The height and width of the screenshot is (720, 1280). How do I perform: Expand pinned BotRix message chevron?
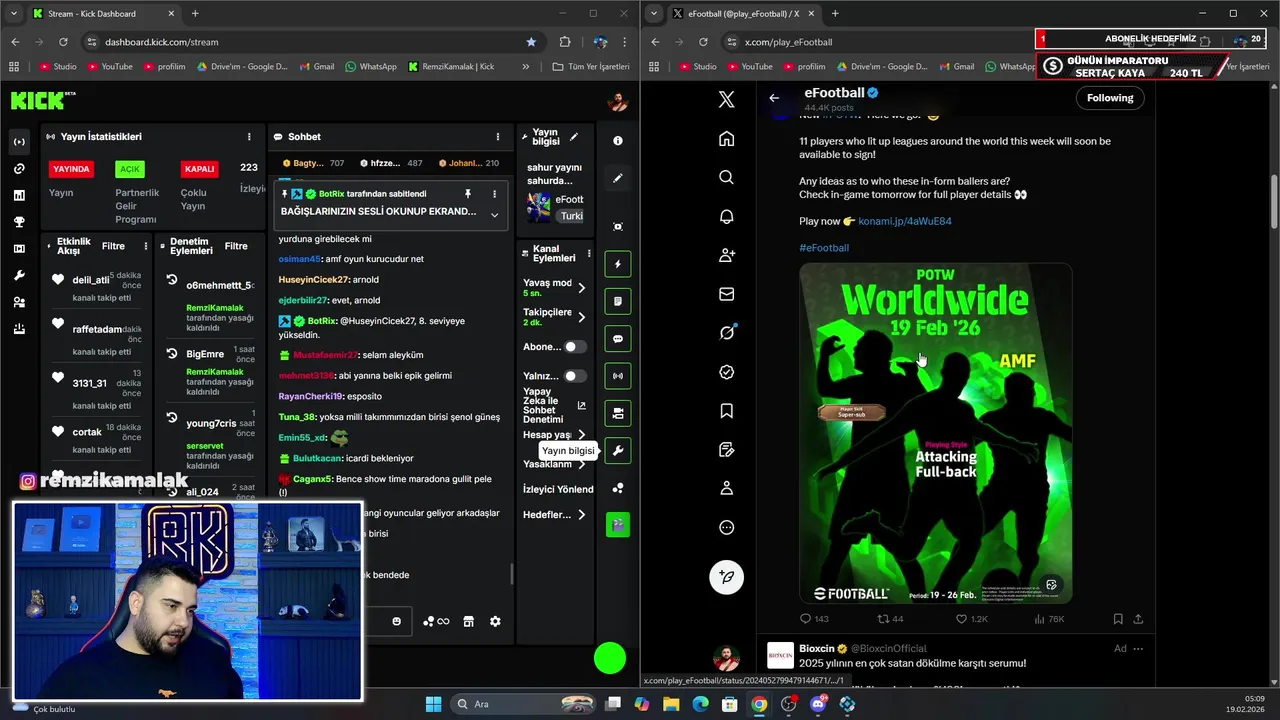(494, 214)
